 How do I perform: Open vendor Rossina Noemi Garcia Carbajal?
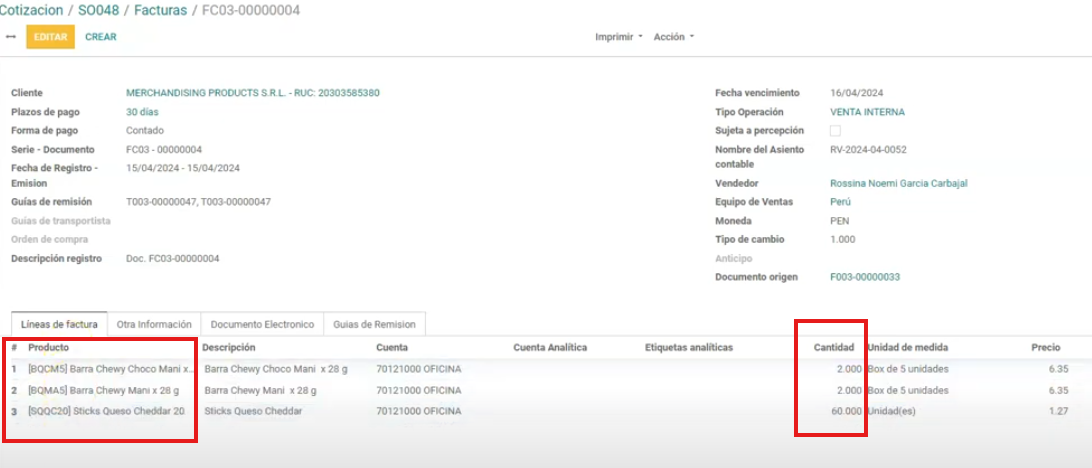tap(898, 184)
